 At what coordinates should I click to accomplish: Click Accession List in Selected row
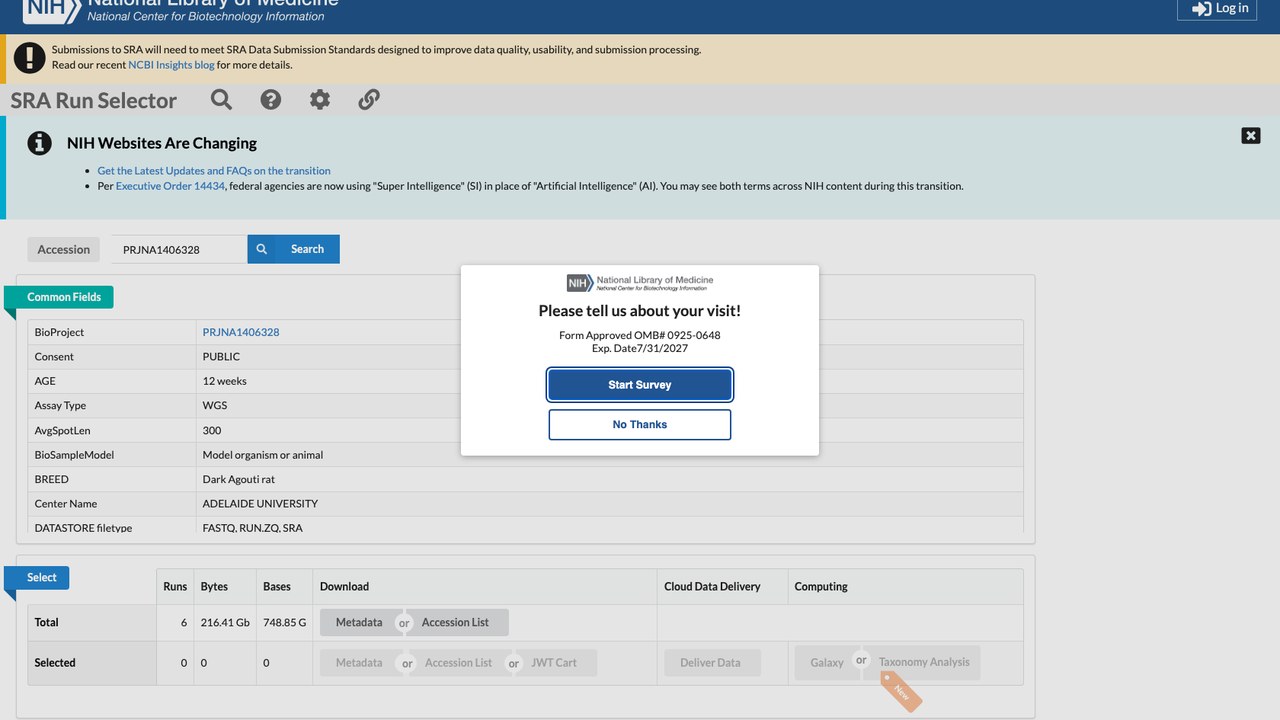[458, 662]
